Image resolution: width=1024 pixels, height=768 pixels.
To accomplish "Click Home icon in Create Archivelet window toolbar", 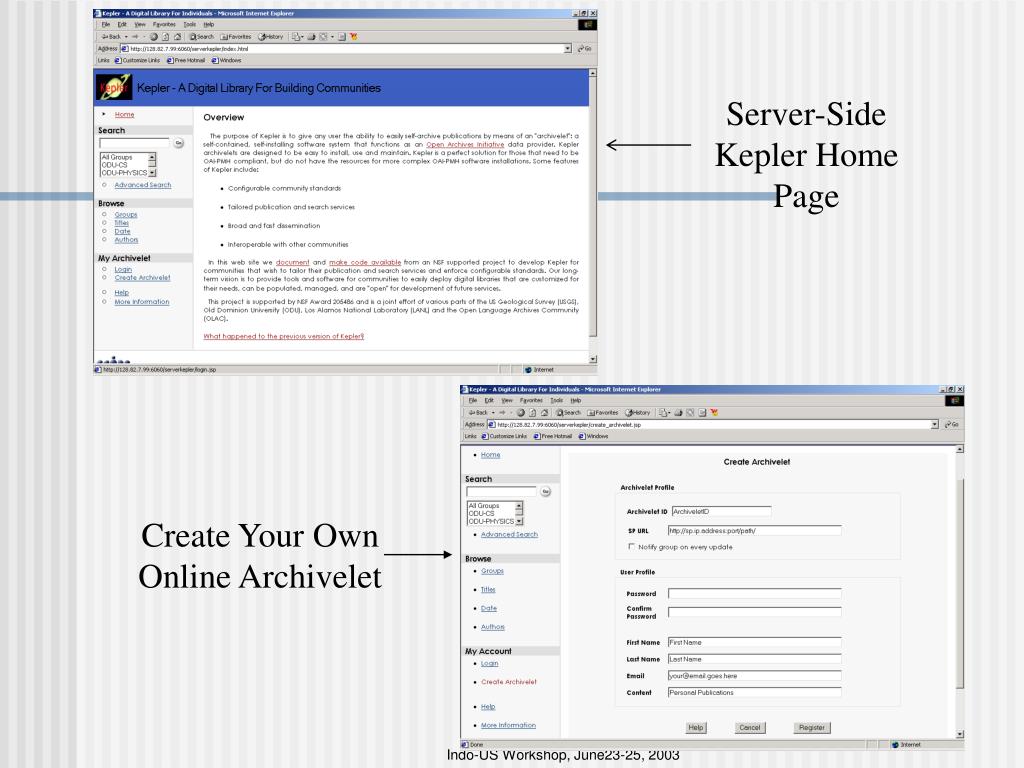I will (545, 413).
